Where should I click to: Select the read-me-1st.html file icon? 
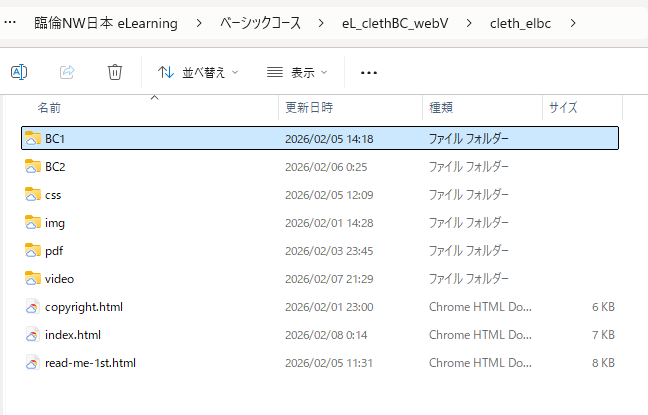tap(33, 363)
